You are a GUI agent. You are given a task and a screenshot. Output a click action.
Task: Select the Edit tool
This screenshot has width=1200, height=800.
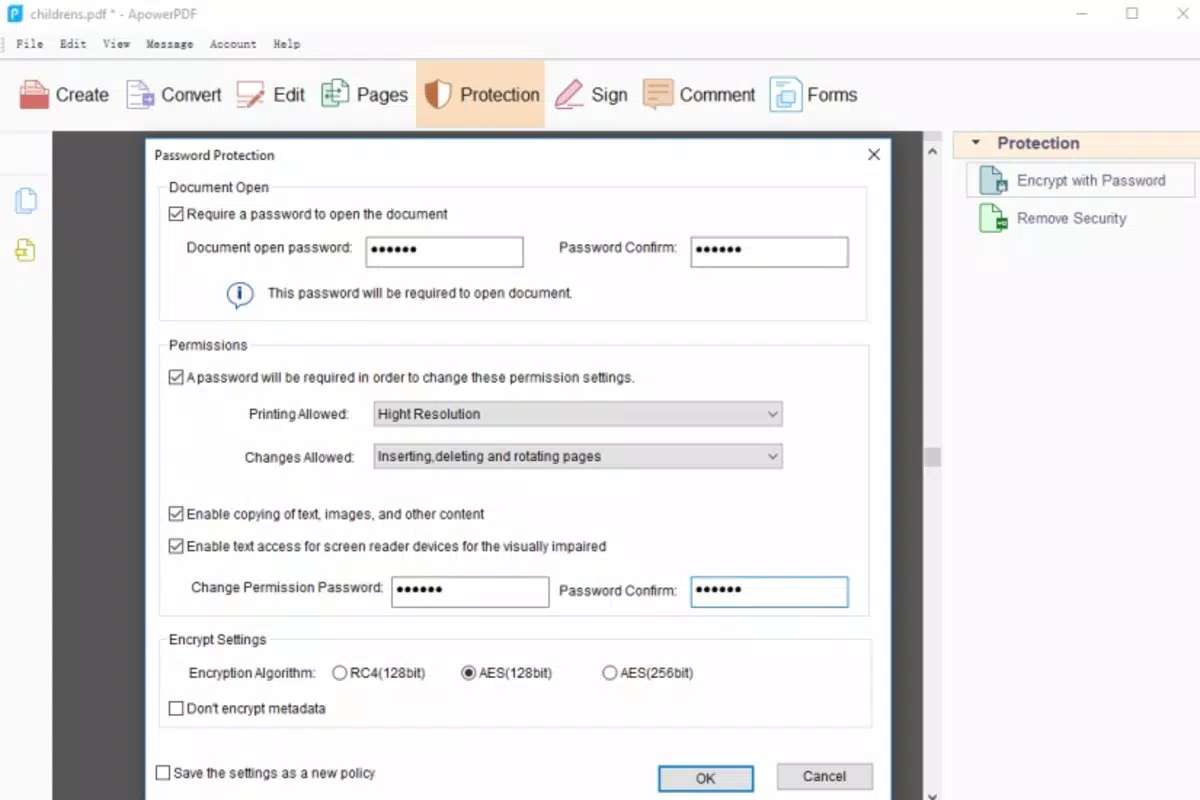point(270,95)
